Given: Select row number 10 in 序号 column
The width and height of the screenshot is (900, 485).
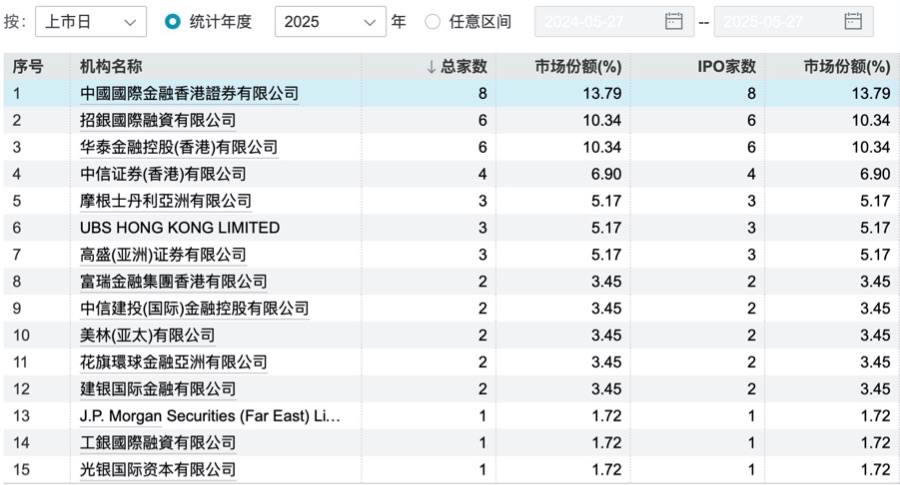Looking at the screenshot, I should coord(21,335).
